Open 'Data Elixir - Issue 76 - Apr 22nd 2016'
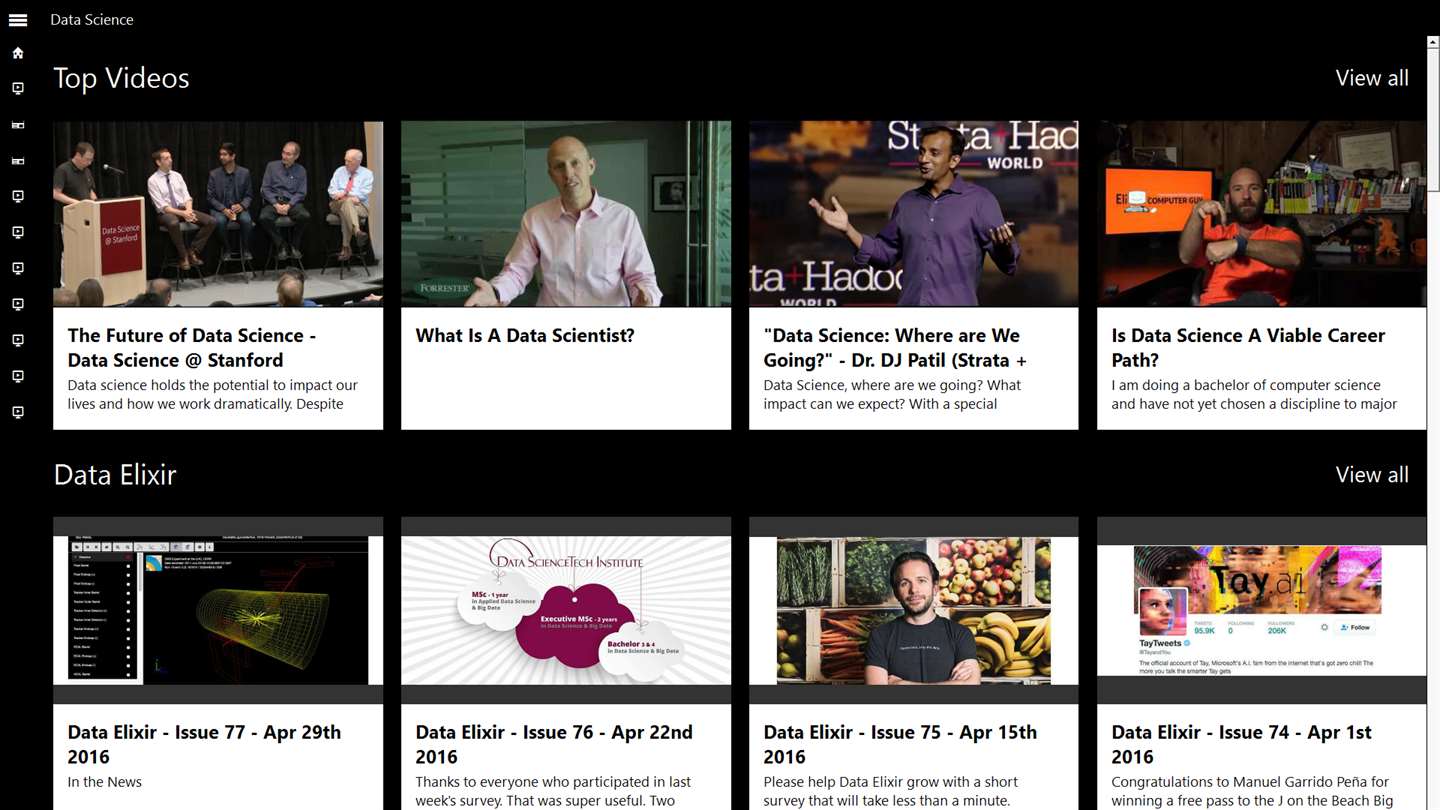The image size is (1440, 810). pyautogui.click(x=554, y=744)
